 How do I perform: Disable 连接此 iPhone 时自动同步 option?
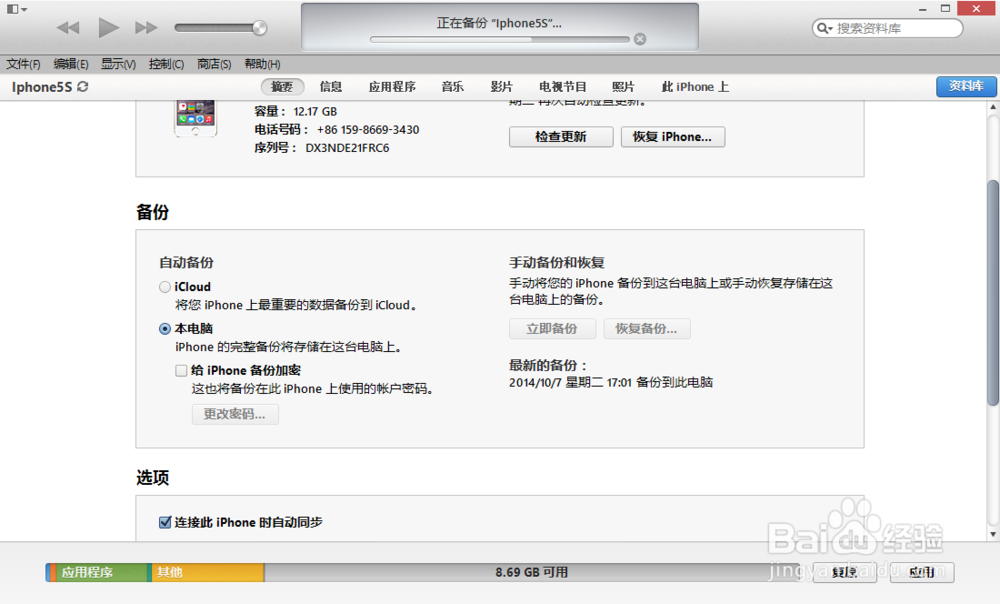(x=165, y=521)
